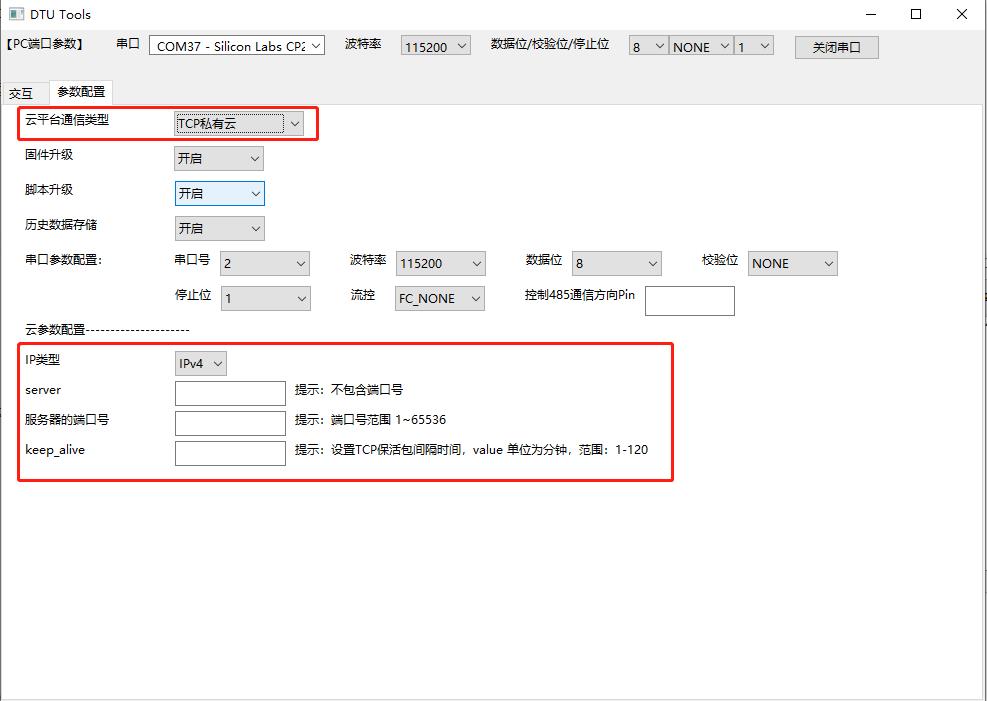
Task: Click the 云参数配置 section label
Action: coord(108,329)
